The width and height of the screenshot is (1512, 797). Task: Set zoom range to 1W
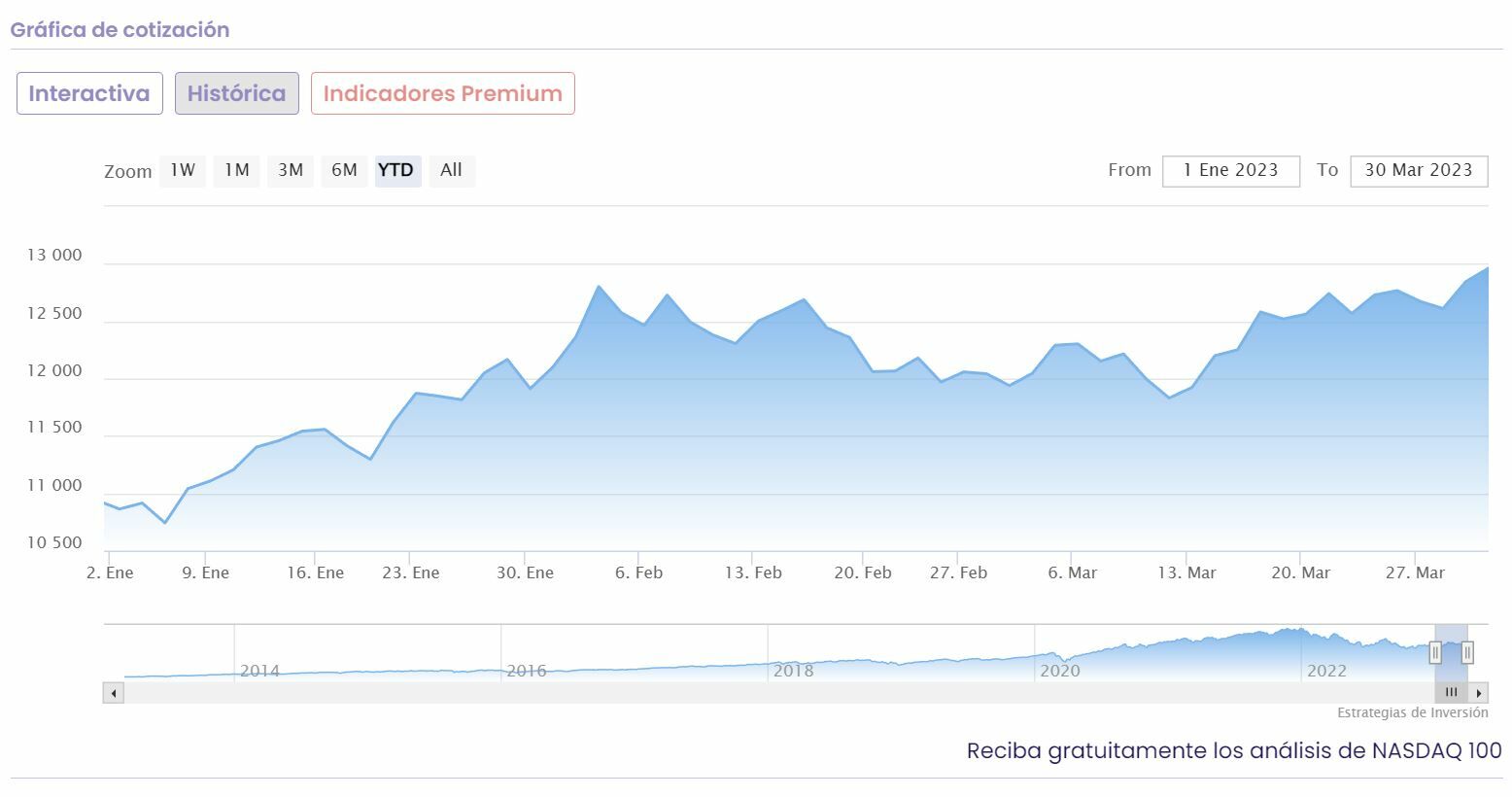point(183,170)
